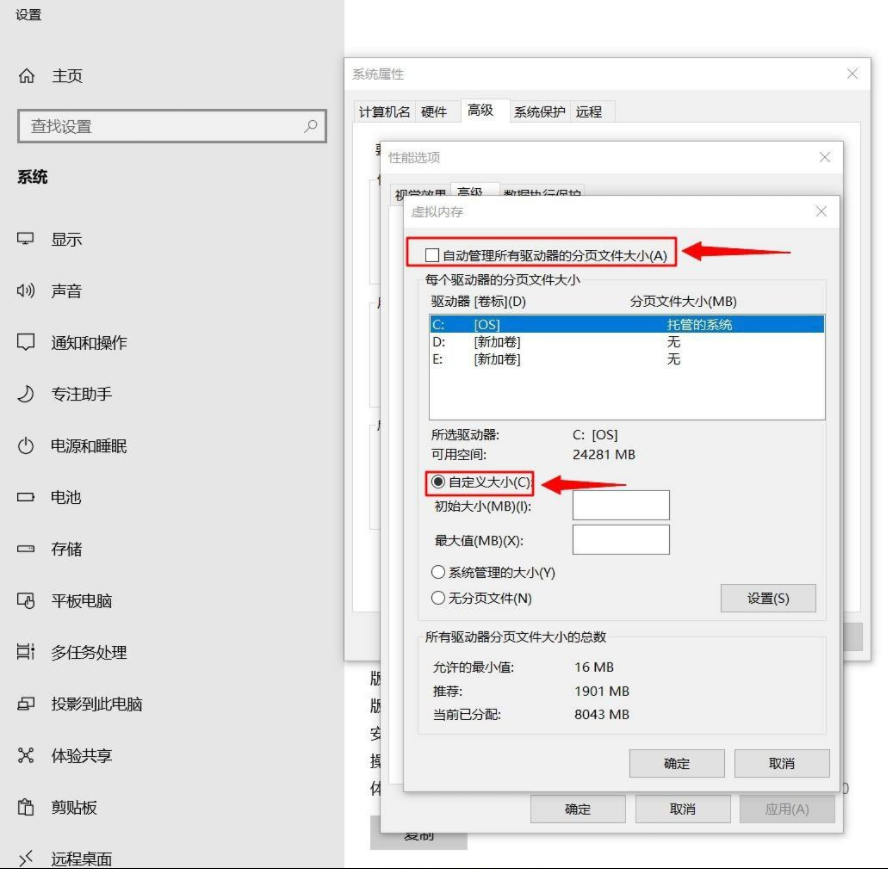Click 取消 in the 性能选项 dialog
888x869 pixels.
682,809
